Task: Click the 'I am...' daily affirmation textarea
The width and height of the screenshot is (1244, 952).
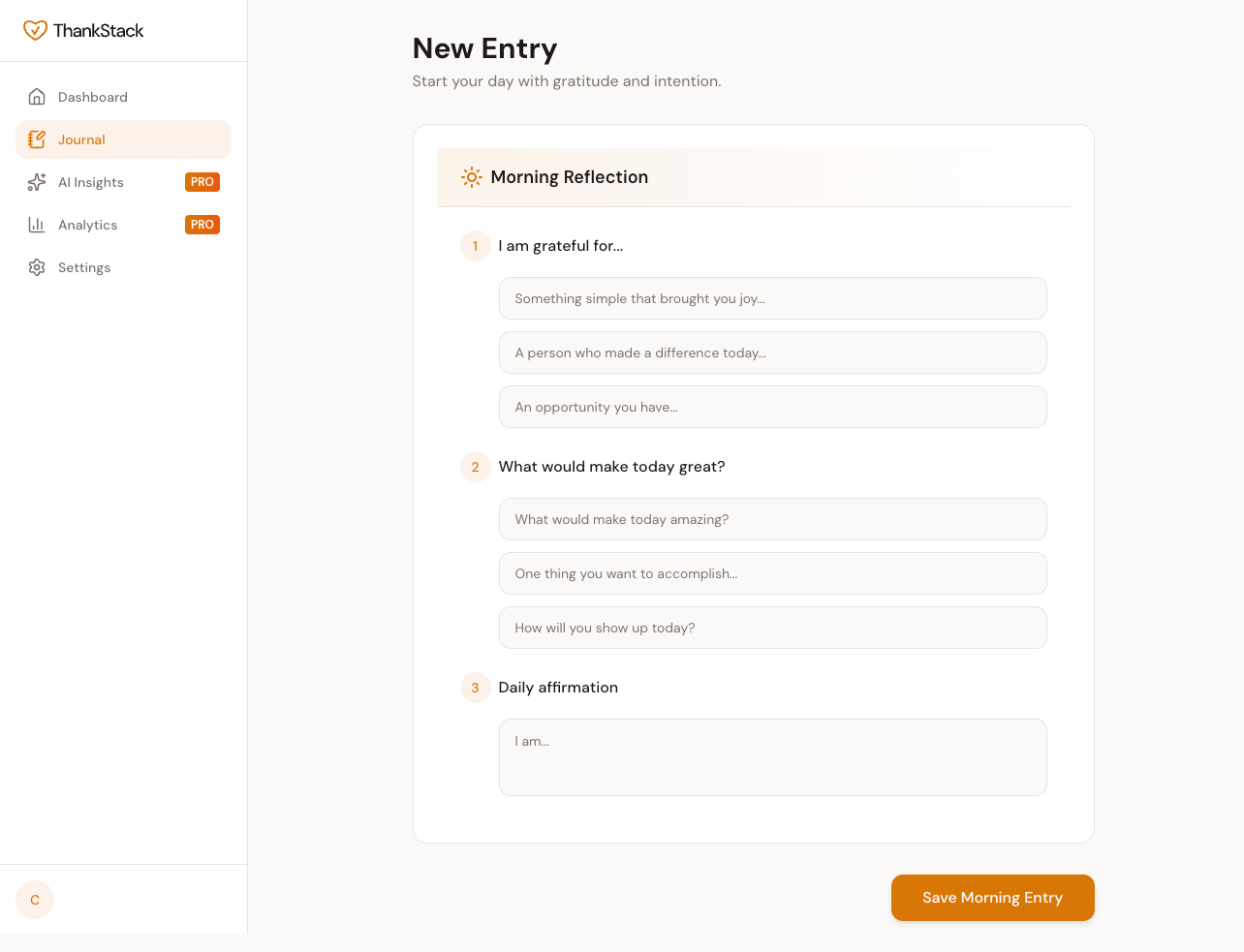Action: pyautogui.click(x=772, y=756)
